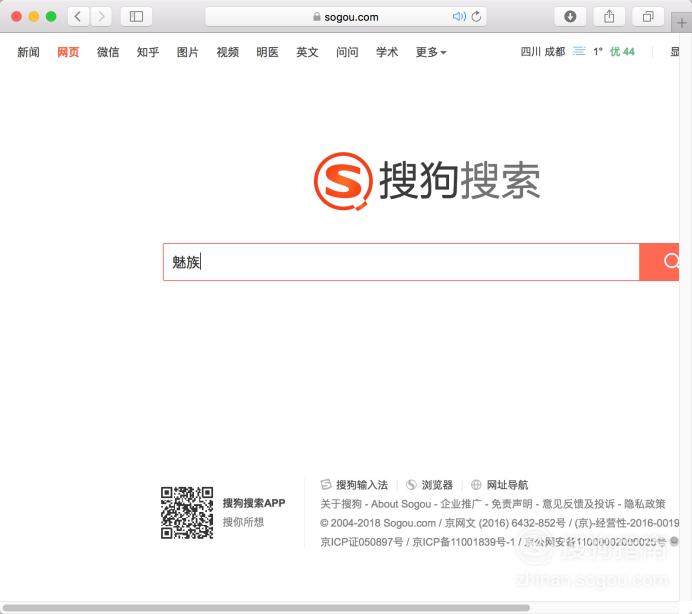Open the 新闻 tab
The width and height of the screenshot is (692, 614).
click(x=28, y=52)
